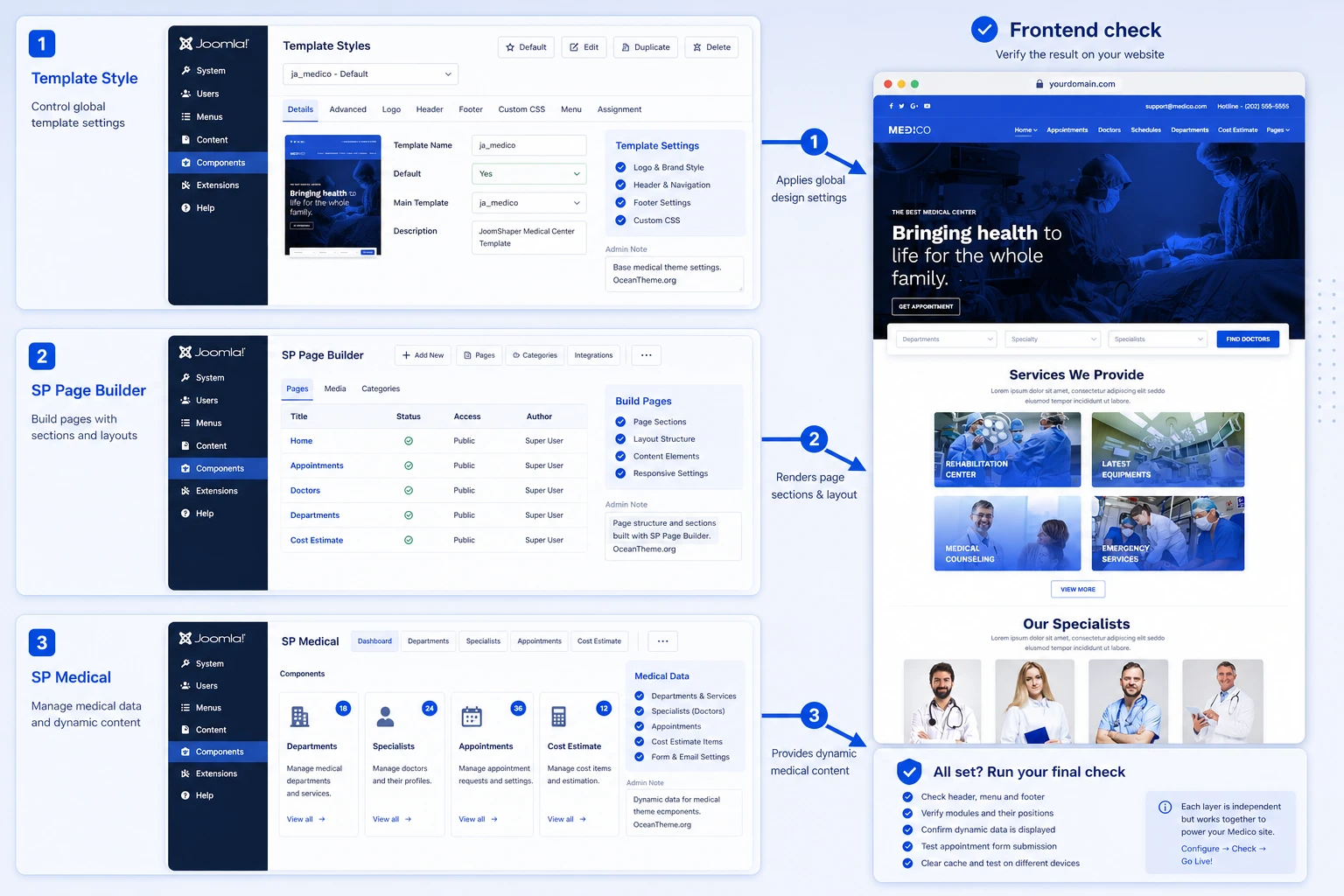Toggle Check header, menu and footer item
This screenshot has width=1344, height=896.
pos(907,797)
